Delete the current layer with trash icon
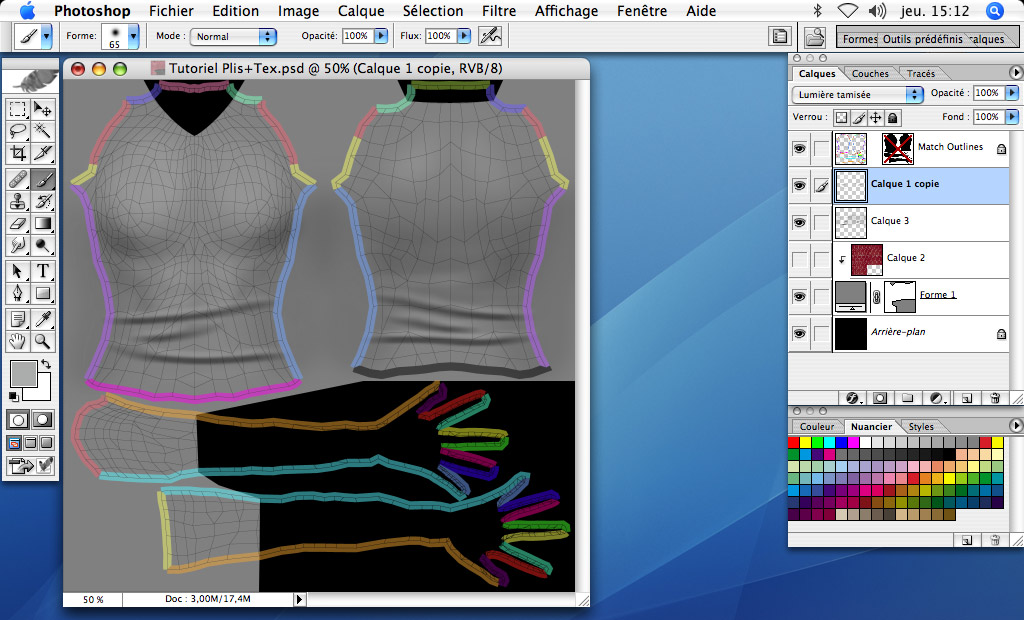The width and height of the screenshot is (1024, 620). point(995,398)
